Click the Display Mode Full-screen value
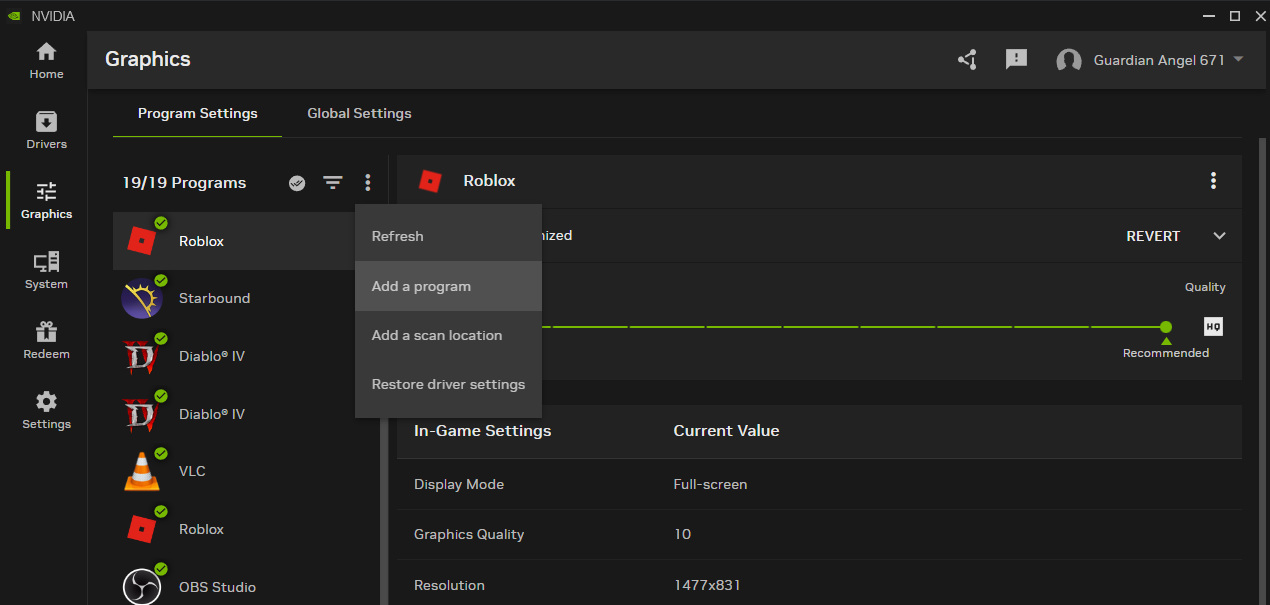The height and width of the screenshot is (605, 1270). [710, 484]
